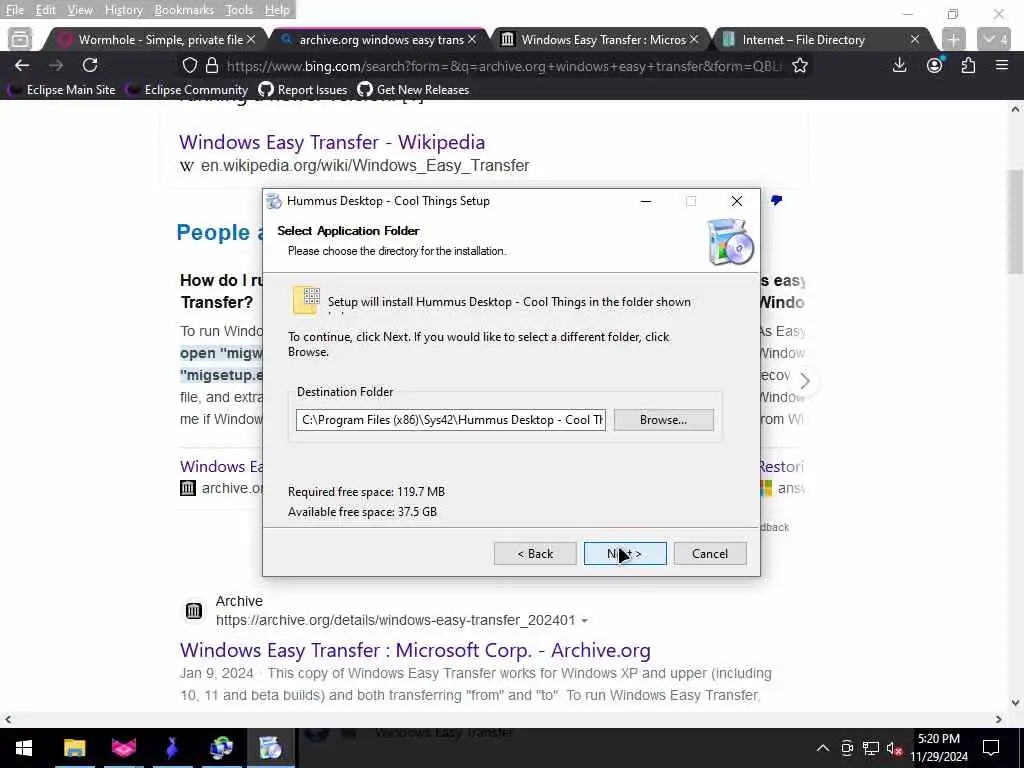
Task: Close the Internet – File Directory tab
Action: click(915, 40)
